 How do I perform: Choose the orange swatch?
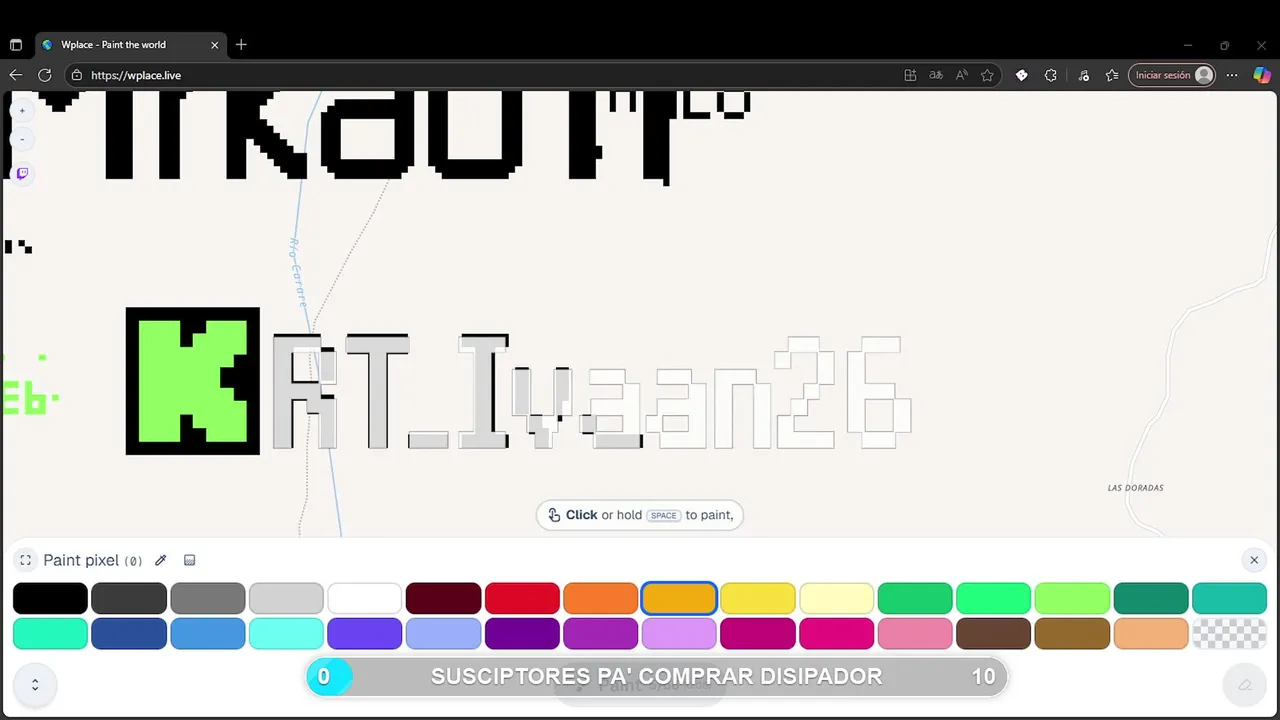pyautogui.click(x=601, y=598)
